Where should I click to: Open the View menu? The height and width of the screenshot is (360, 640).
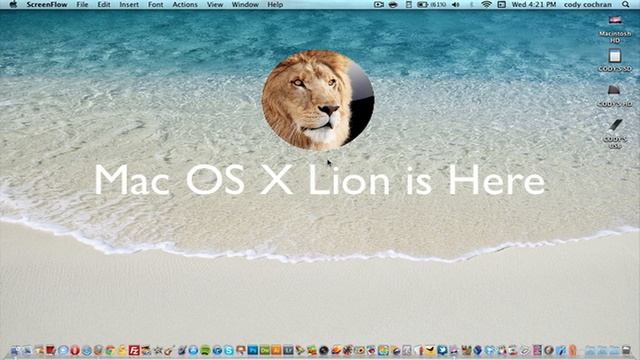215,4
